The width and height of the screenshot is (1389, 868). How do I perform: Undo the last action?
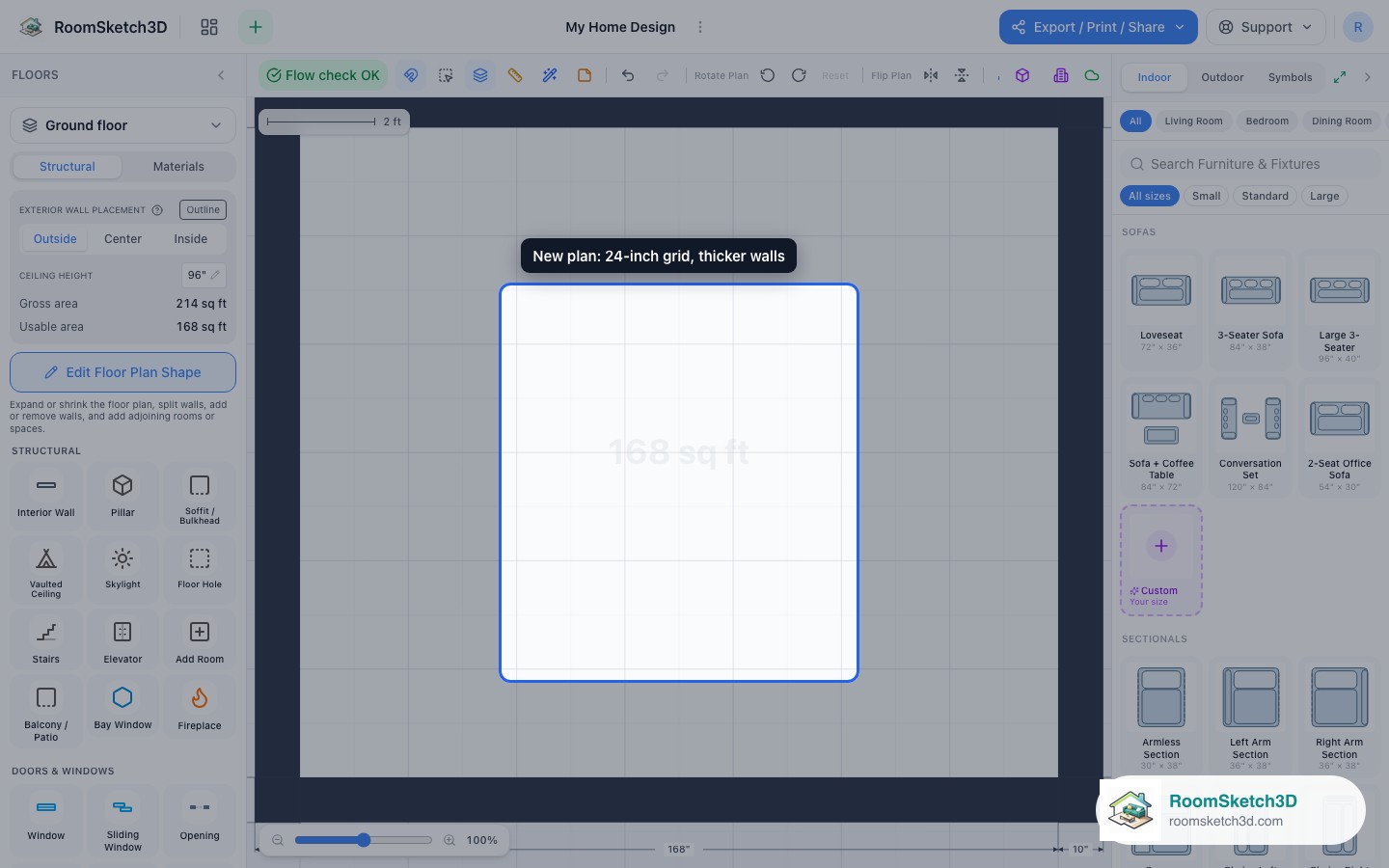pyautogui.click(x=628, y=75)
